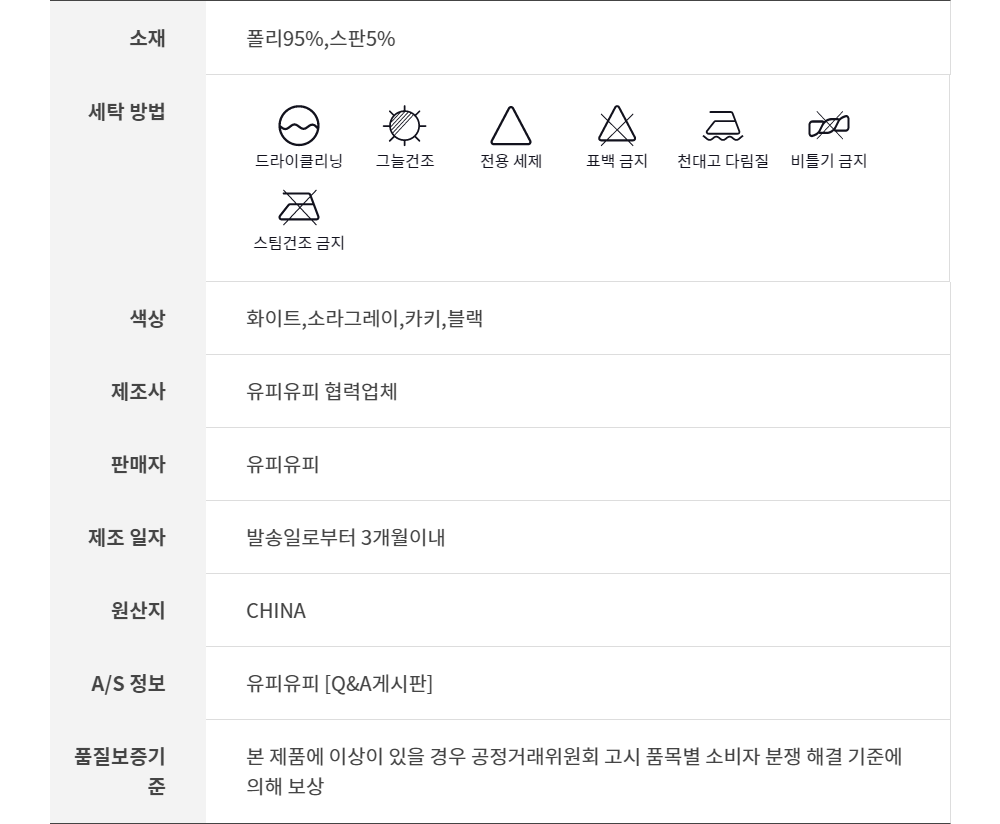Click the 세탁 방법 row label

(x=127, y=112)
